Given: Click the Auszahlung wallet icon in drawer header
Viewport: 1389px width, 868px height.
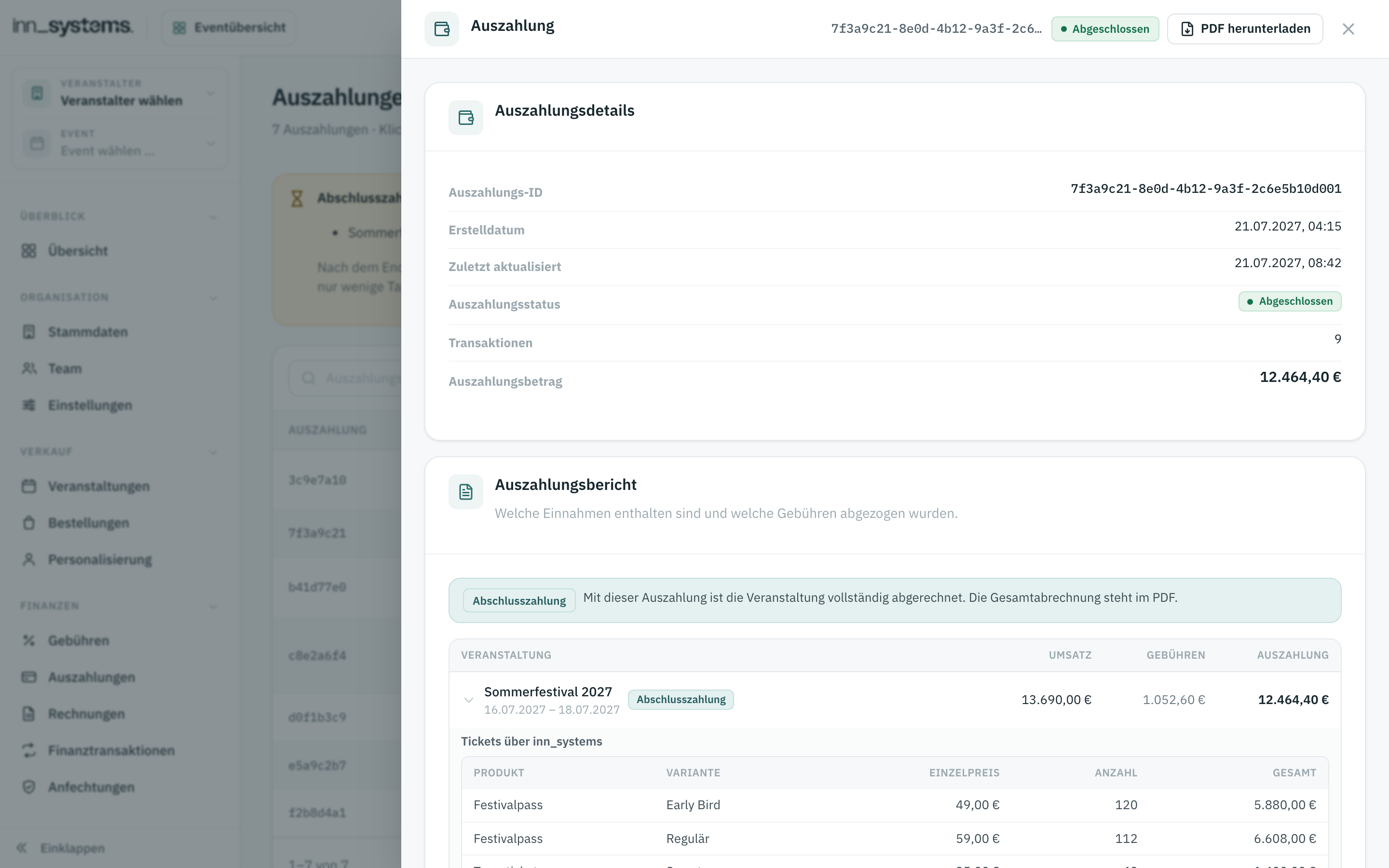Looking at the screenshot, I should [441, 29].
